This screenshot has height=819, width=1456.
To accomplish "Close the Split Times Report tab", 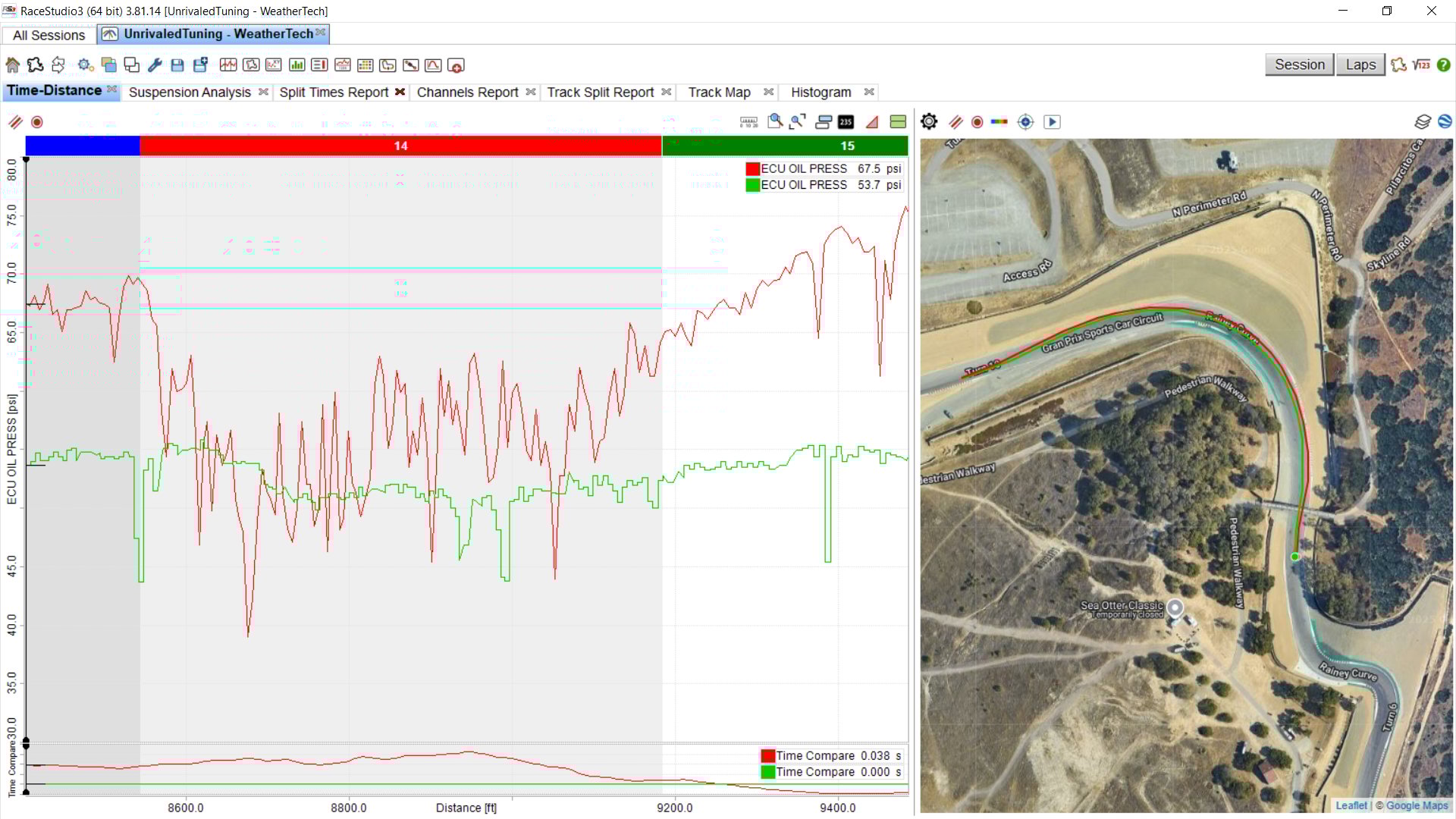I will point(400,92).
